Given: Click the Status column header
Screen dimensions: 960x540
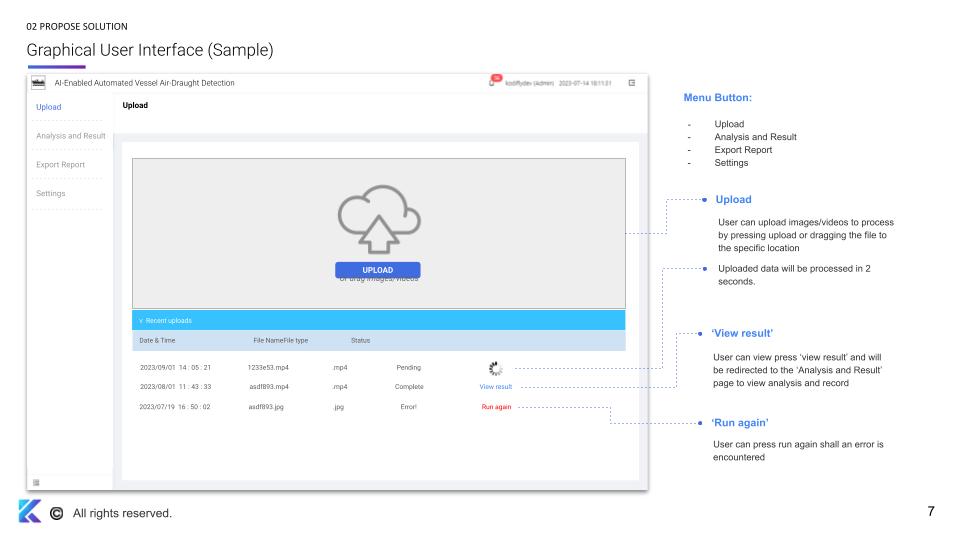Looking at the screenshot, I should pyautogui.click(x=360, y=341).
